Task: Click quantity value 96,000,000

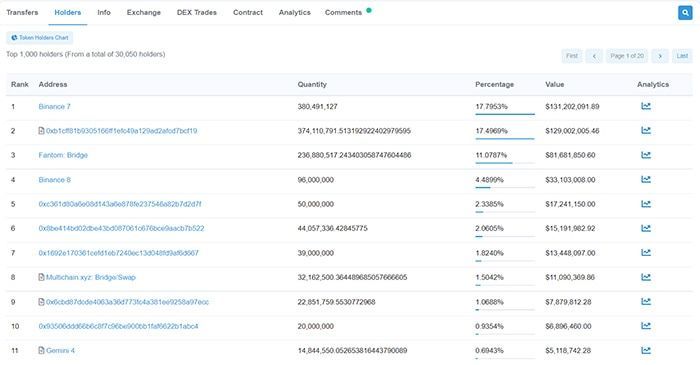Action: 316,180
